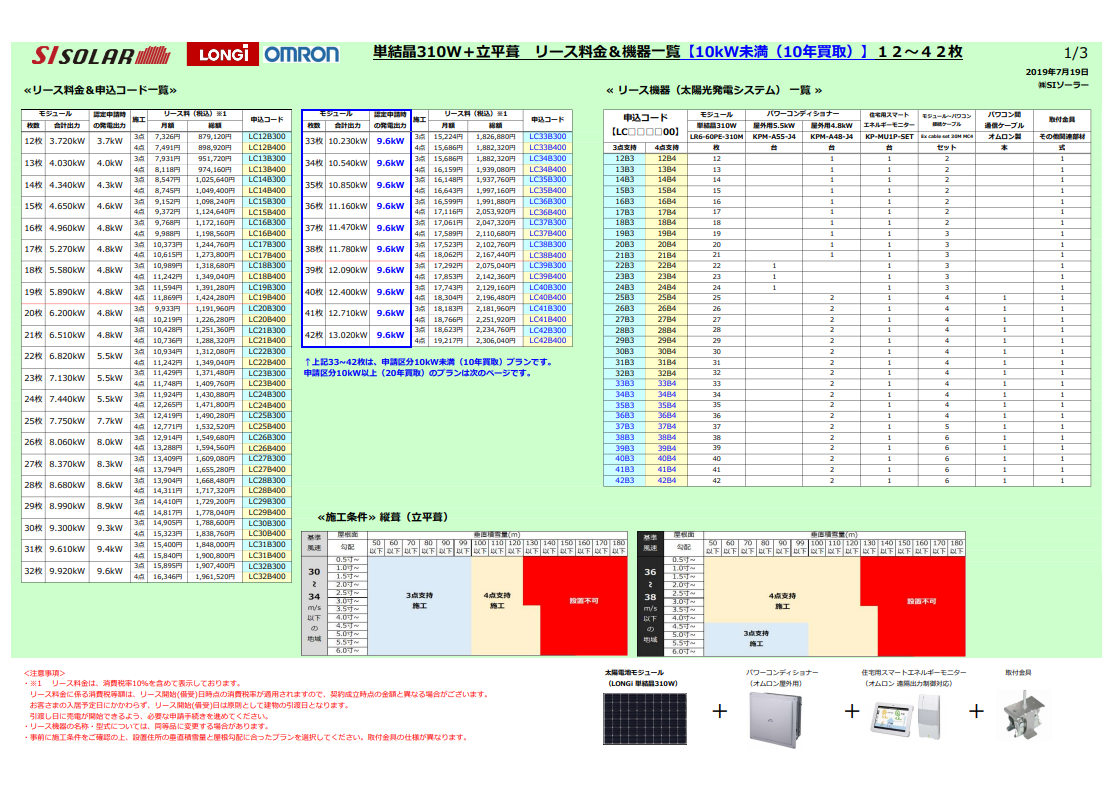Click the SI SOLAR logo

click(x=102, y=55)
